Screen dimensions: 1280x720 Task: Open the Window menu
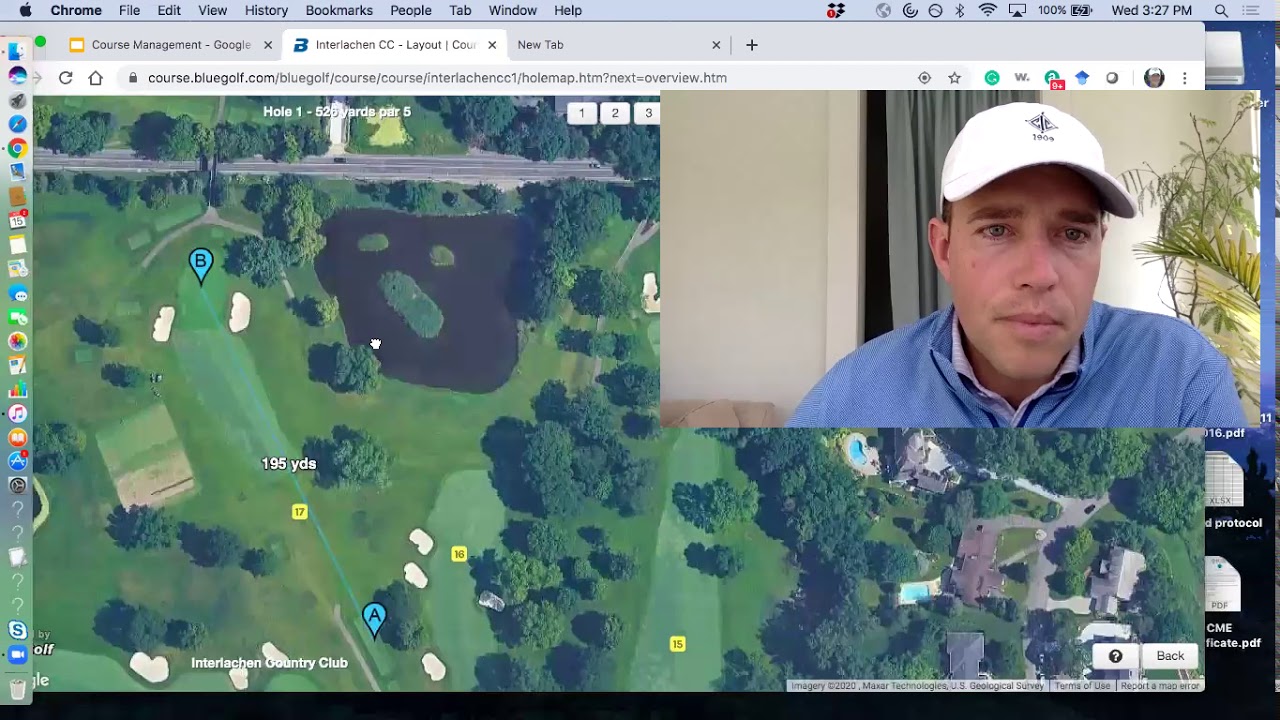point(513,11)
